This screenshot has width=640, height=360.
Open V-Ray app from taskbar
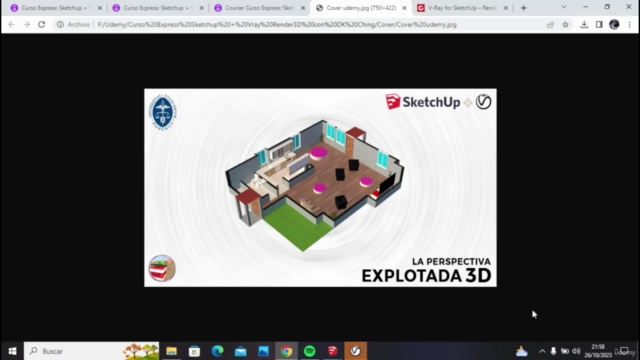click(x=356, y=351)
